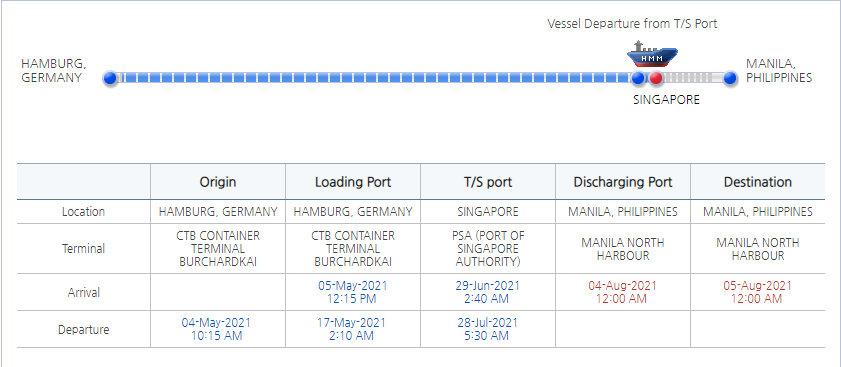Click the Loading Port column header
841x367 pixels.
click(353, 182)
